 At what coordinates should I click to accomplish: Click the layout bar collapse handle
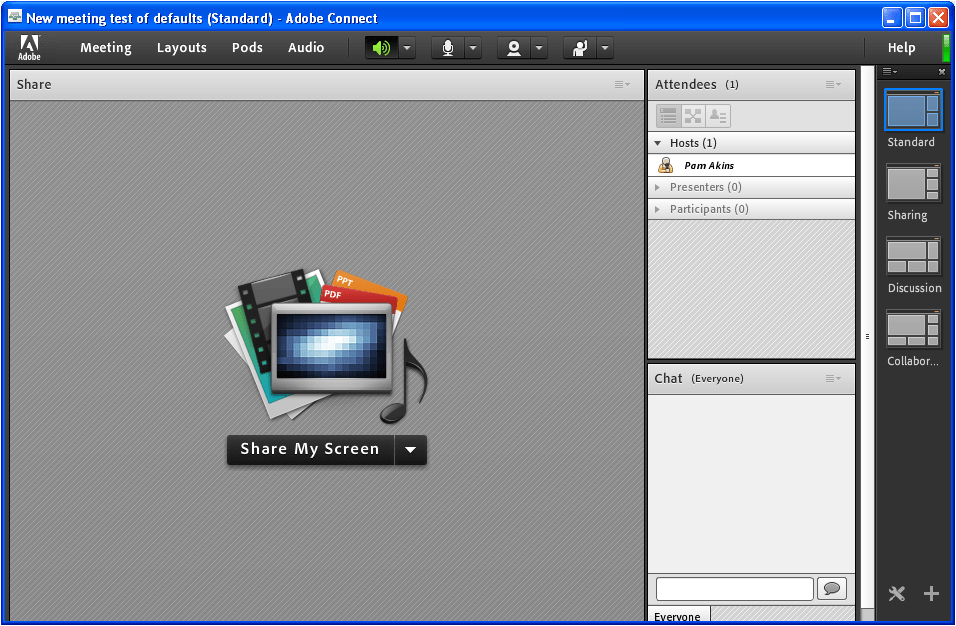868,336
